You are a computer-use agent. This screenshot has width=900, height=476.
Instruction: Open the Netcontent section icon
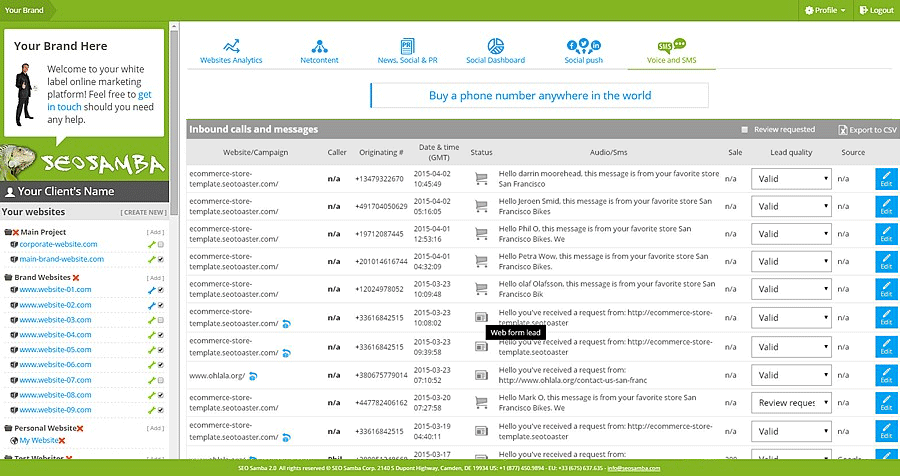point(320,46)
